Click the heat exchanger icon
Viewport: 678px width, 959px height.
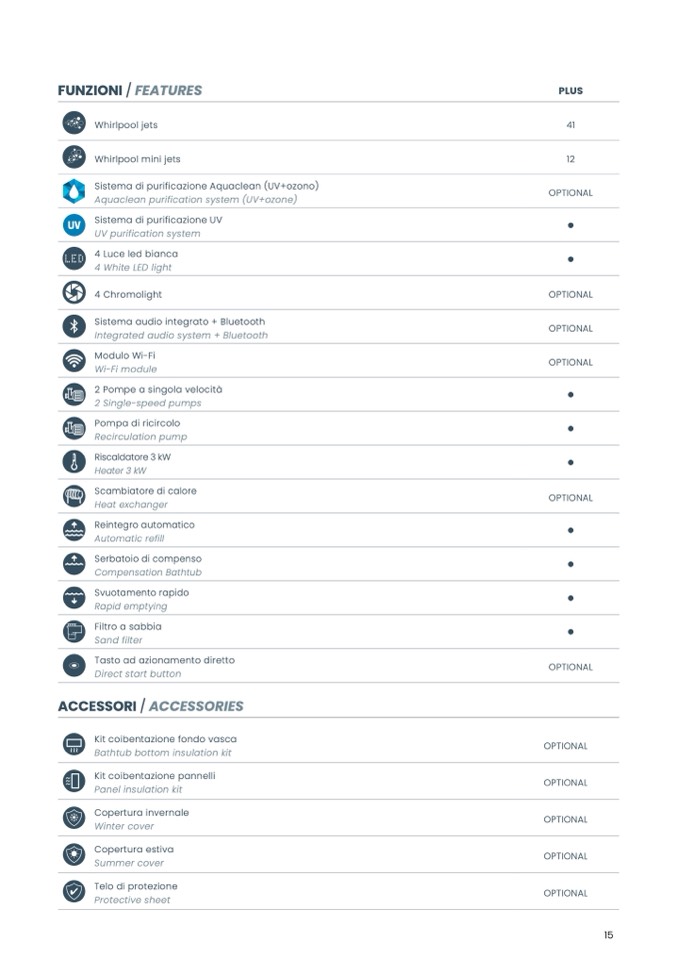74,497
